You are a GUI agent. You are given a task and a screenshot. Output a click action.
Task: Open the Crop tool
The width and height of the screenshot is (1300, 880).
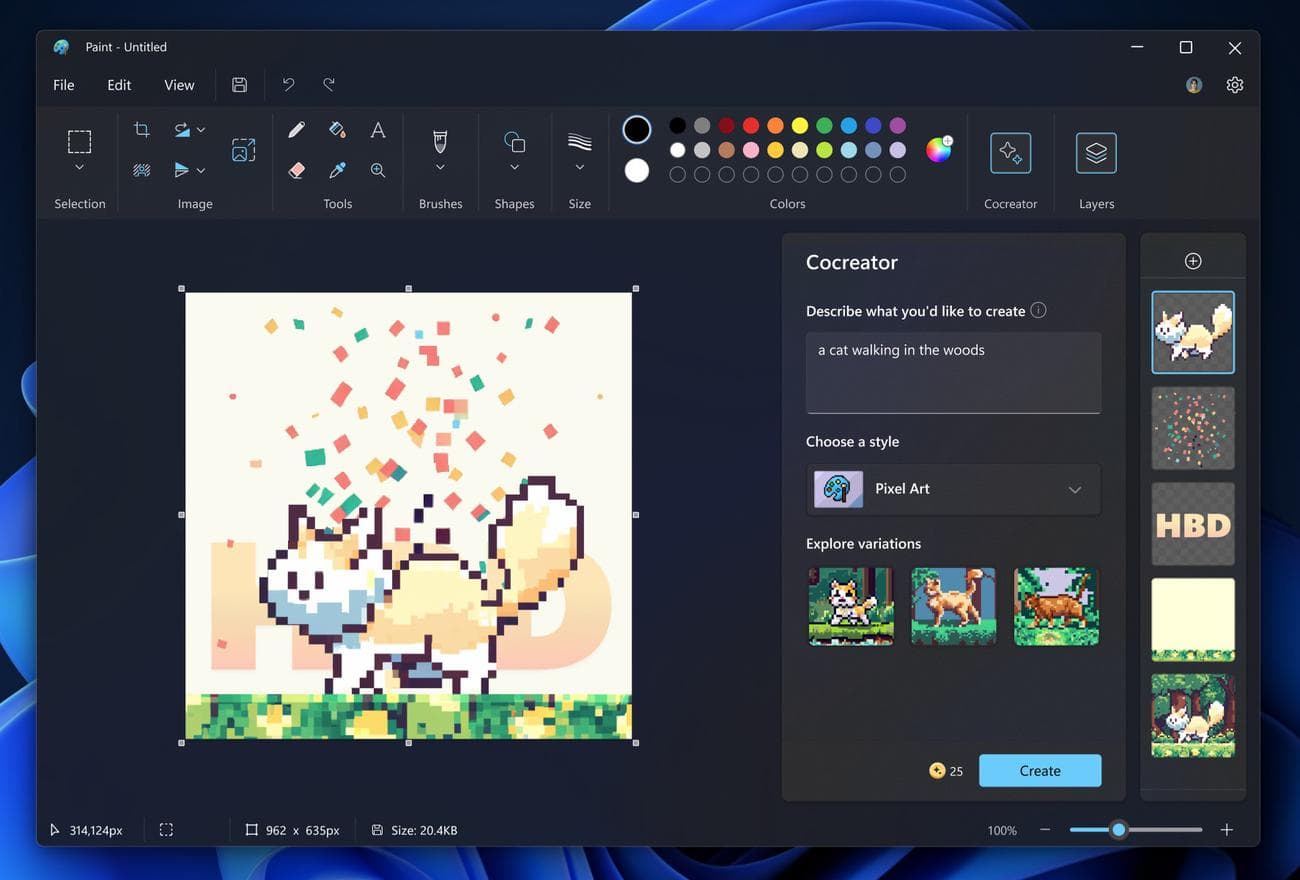coord(141,129)
